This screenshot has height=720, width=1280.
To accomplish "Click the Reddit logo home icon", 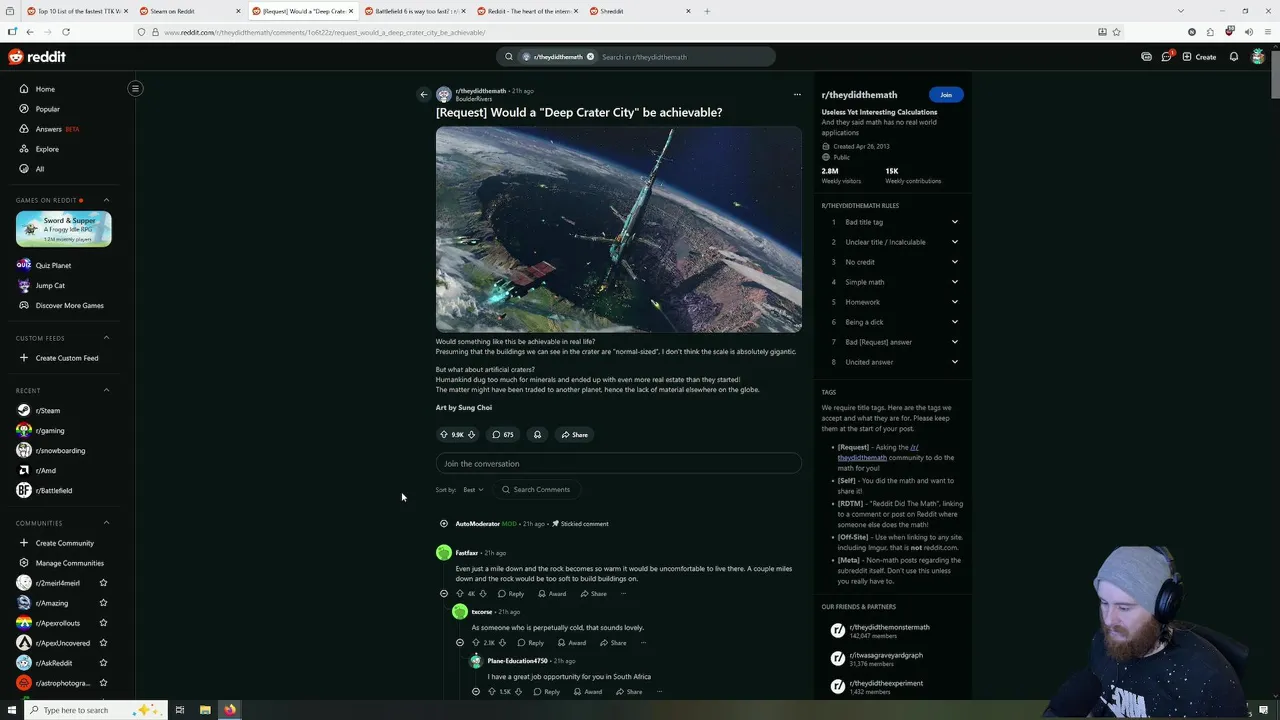I will pyautogui.click(x=37, y=57).
